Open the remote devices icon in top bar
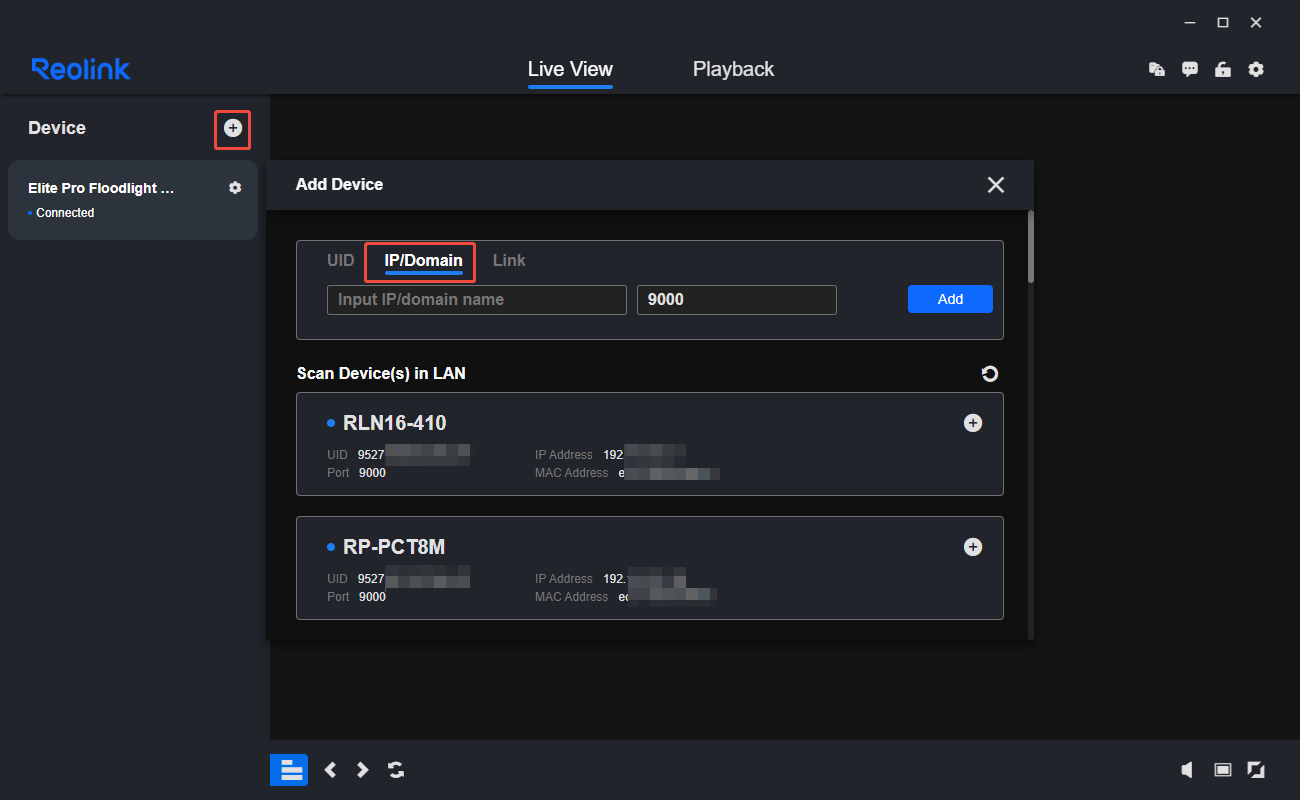1300x800 pixels. [x=1156, y=69]
